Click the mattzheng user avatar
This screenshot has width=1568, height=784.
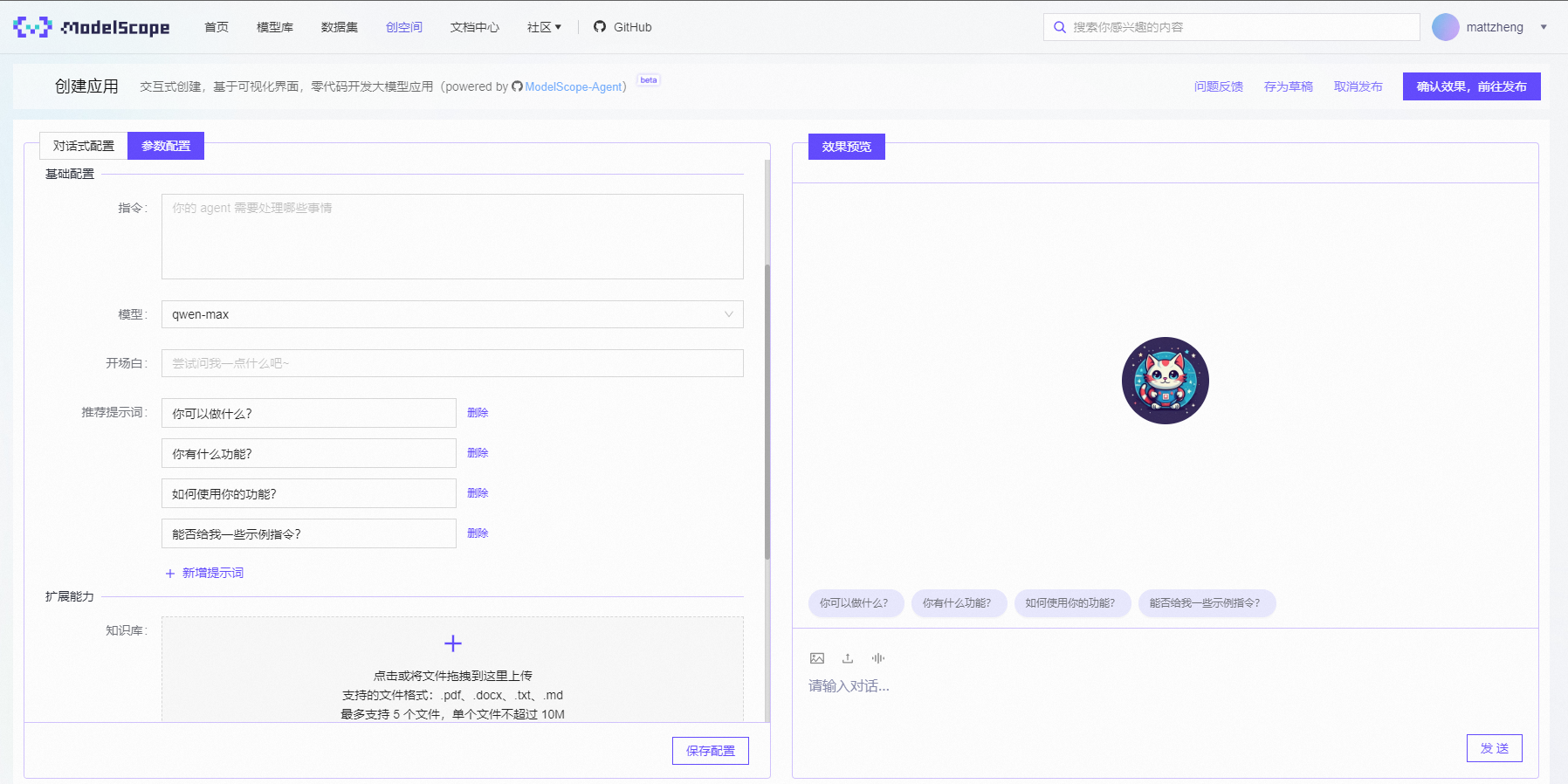click(x=1445, y=27)
